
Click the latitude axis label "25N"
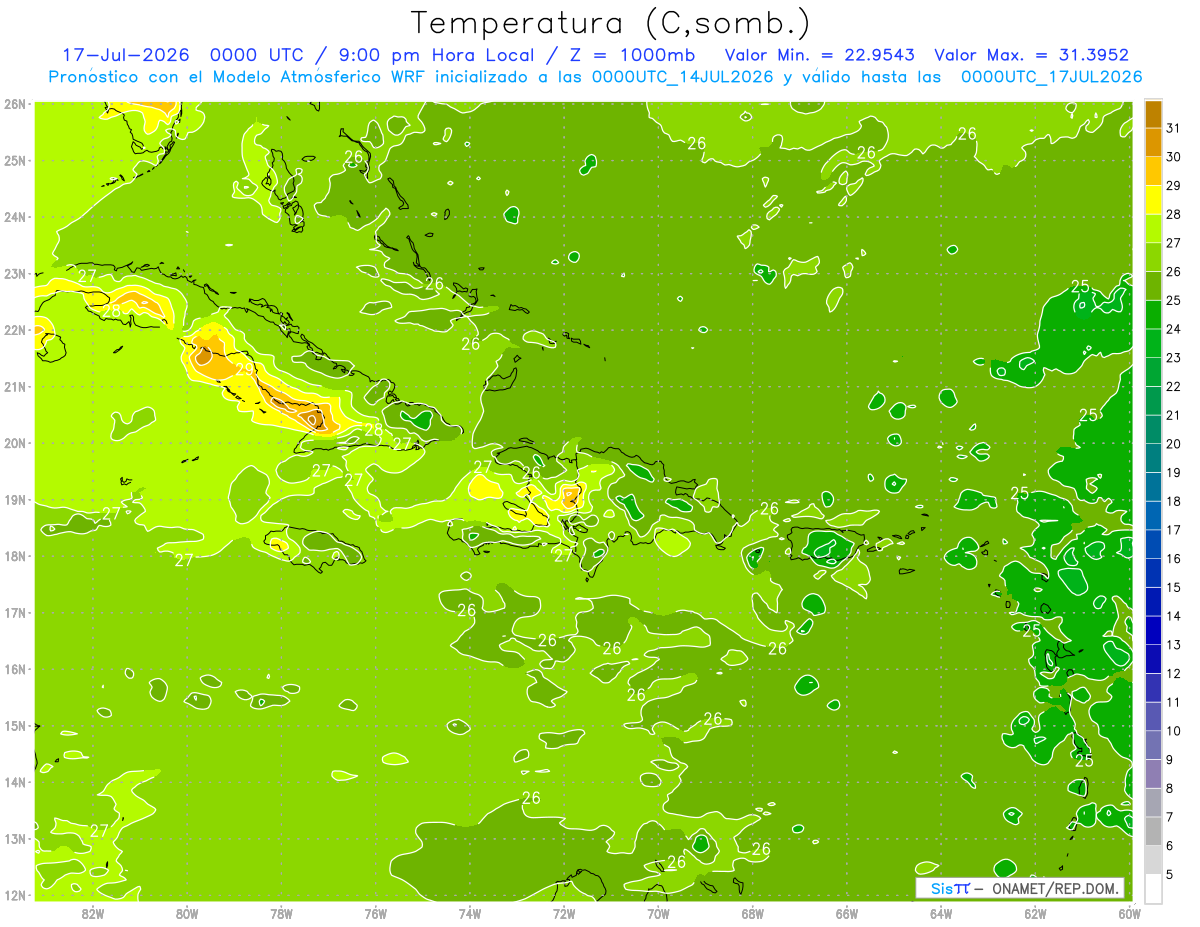(x=15, y=161)
